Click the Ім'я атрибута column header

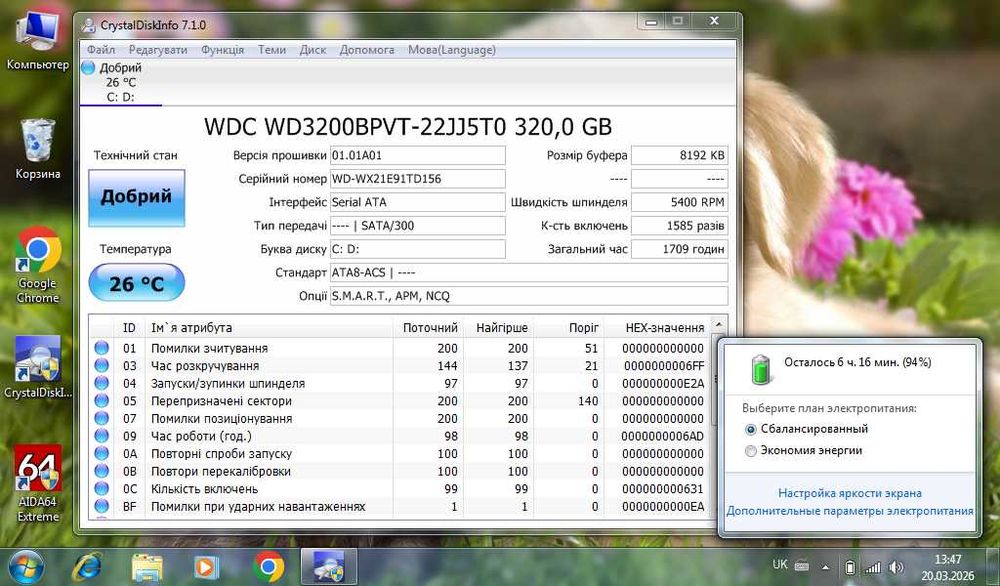click(x=268, y=328)
